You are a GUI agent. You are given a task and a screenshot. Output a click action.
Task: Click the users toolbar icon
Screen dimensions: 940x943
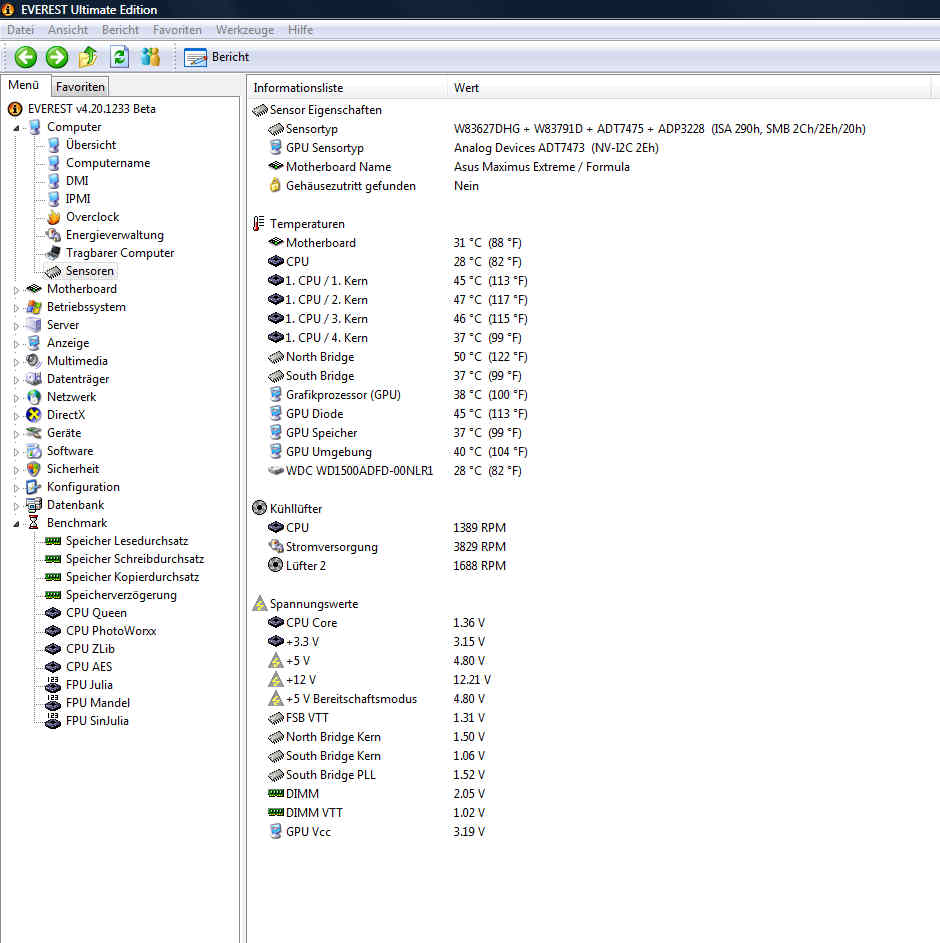point(150,57)
